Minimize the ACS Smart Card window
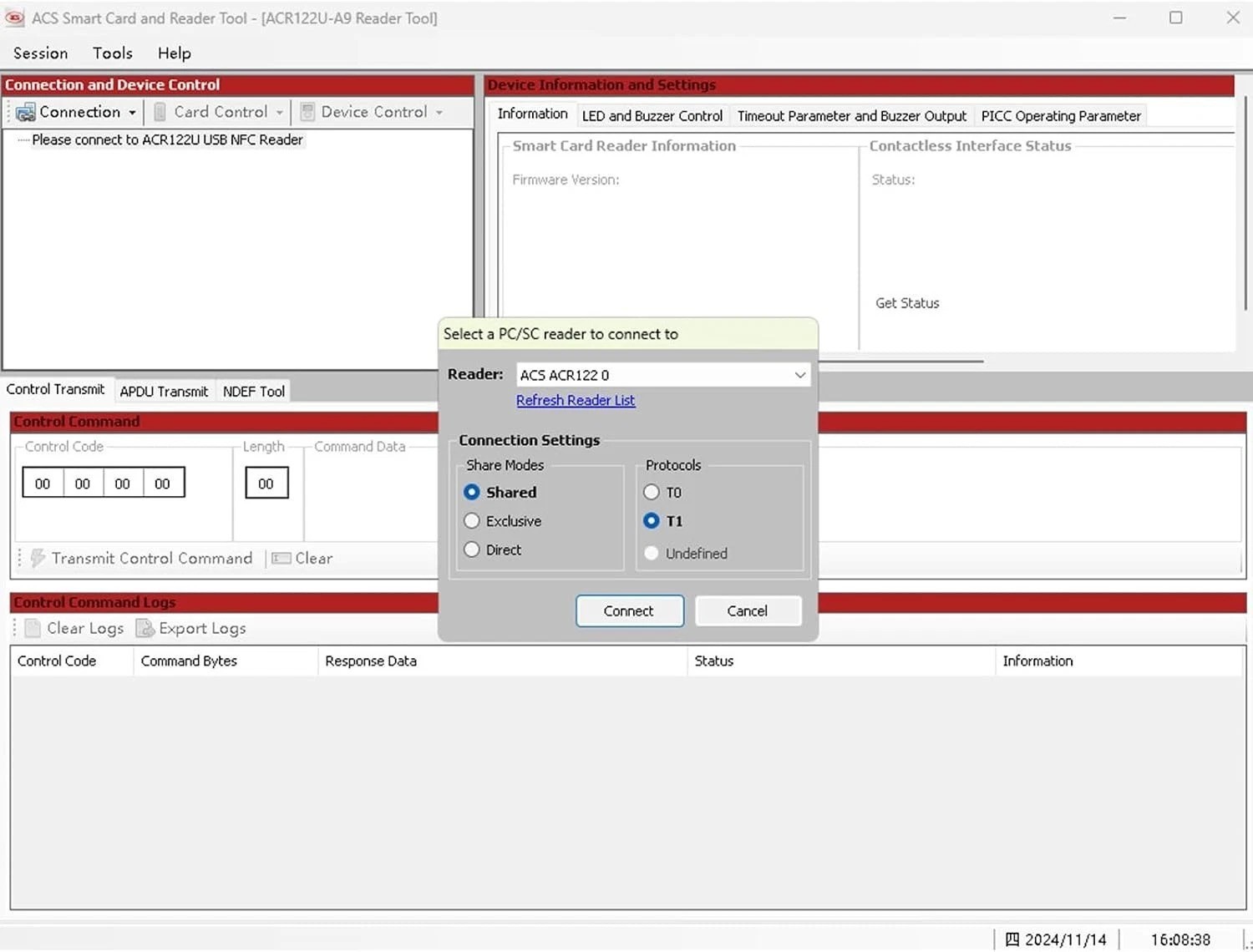Viewport: 1253px width, 952px height. click(1119, 18)
